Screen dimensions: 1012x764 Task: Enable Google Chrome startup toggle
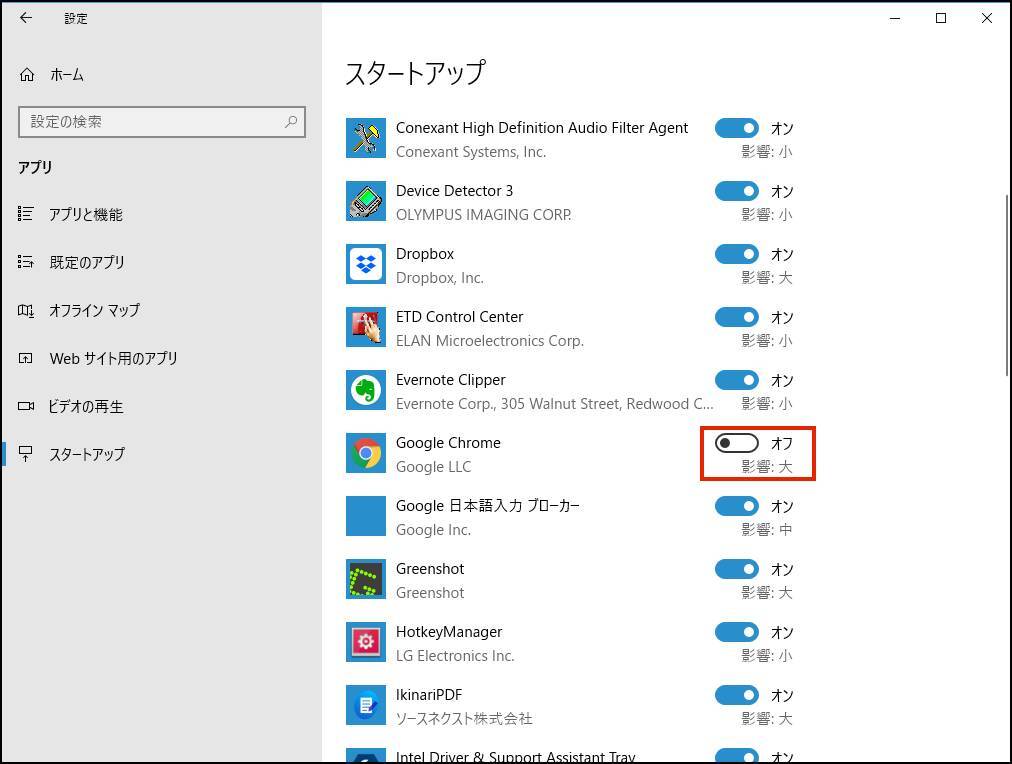pos(737,443)
